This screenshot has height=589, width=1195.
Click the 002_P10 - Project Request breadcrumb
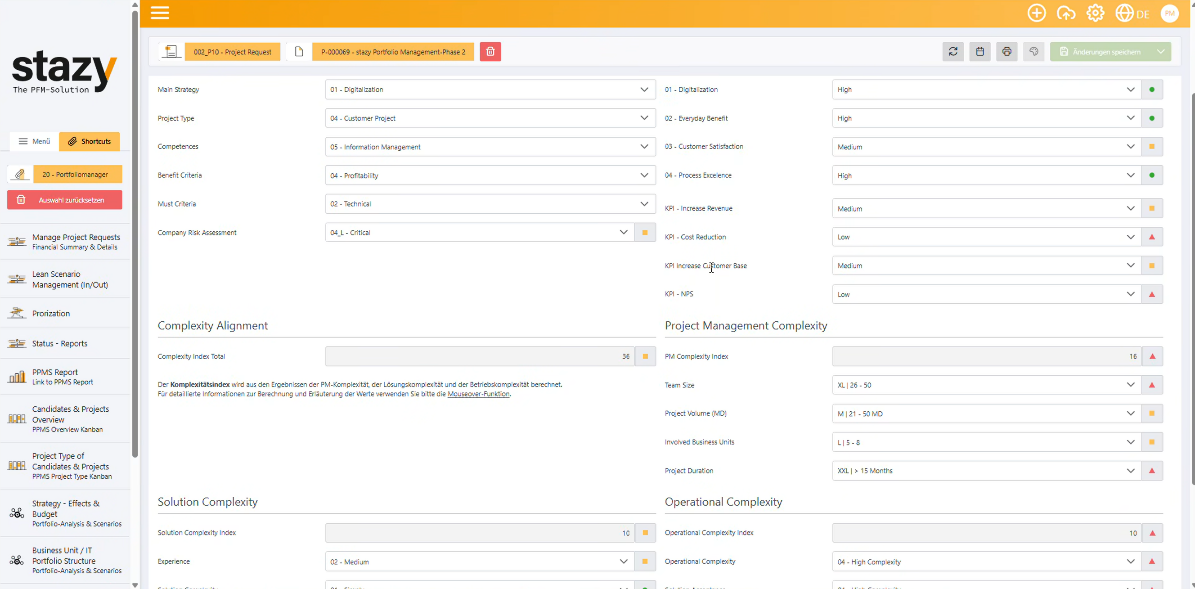[x=232, y=52]
